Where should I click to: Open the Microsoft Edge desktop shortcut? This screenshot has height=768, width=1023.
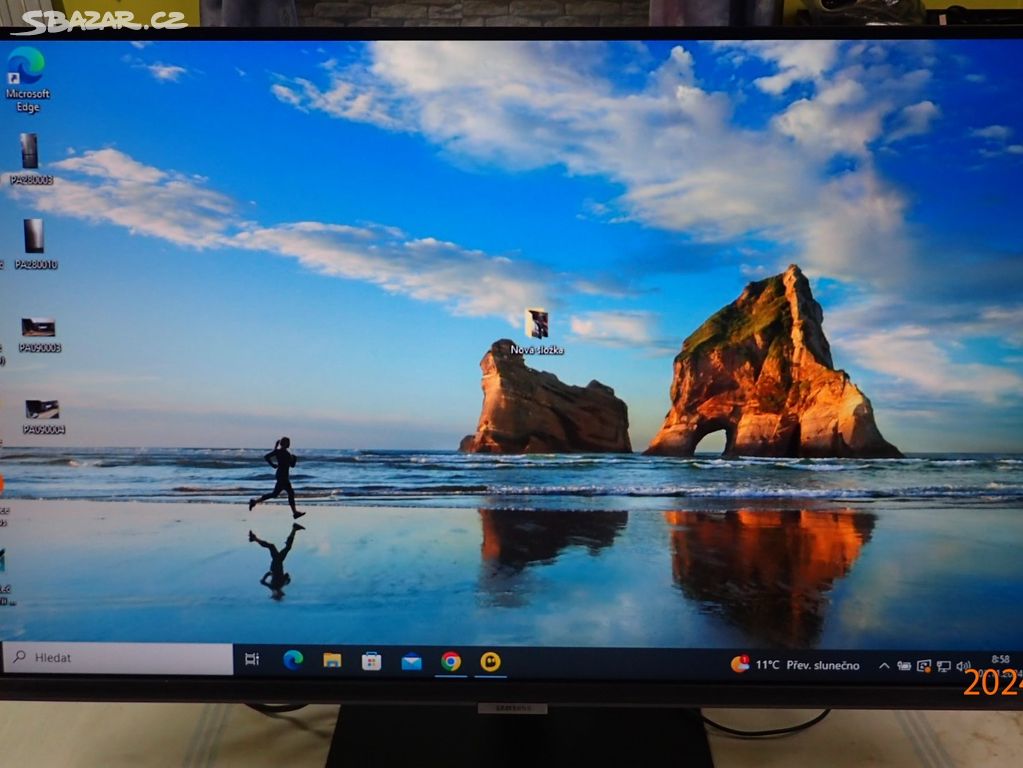click(x=27, y=80)
